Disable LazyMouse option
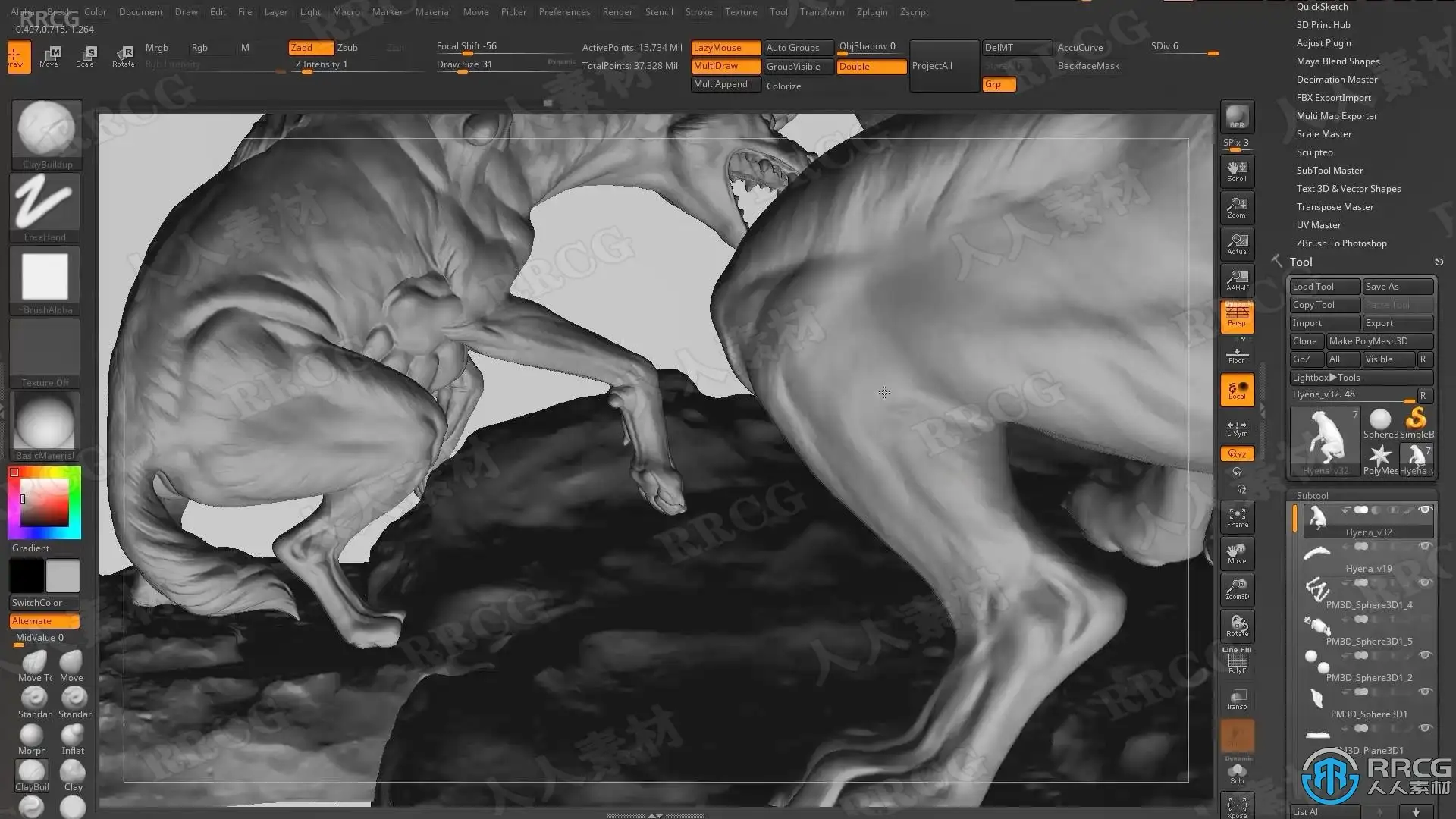1456x819 pixels. coord(725,48)
